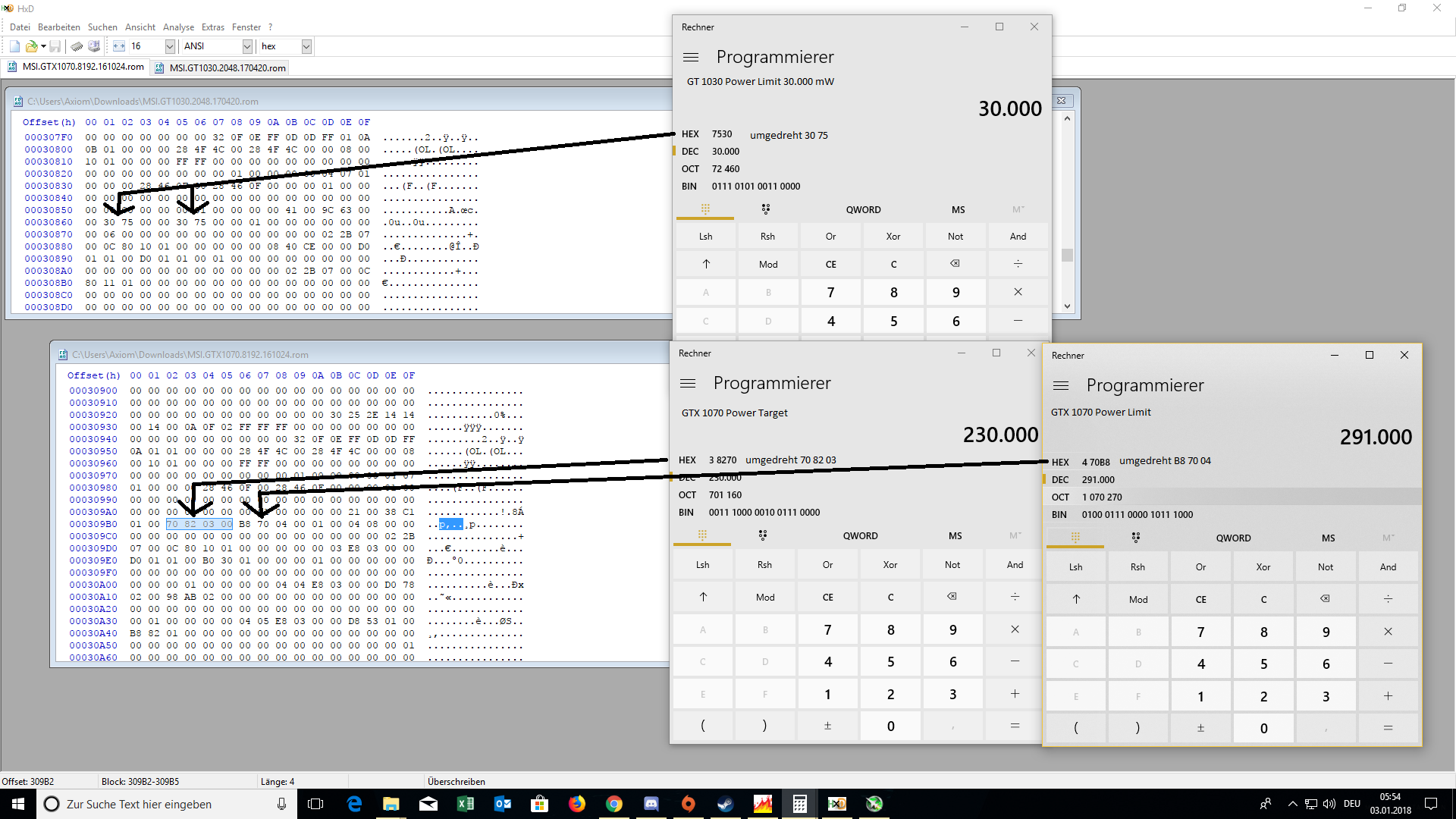Viewport: 1456px width, 819px height.
Task: Expand the arrow next to Open file icon
Action: click(x=44, y=46)
